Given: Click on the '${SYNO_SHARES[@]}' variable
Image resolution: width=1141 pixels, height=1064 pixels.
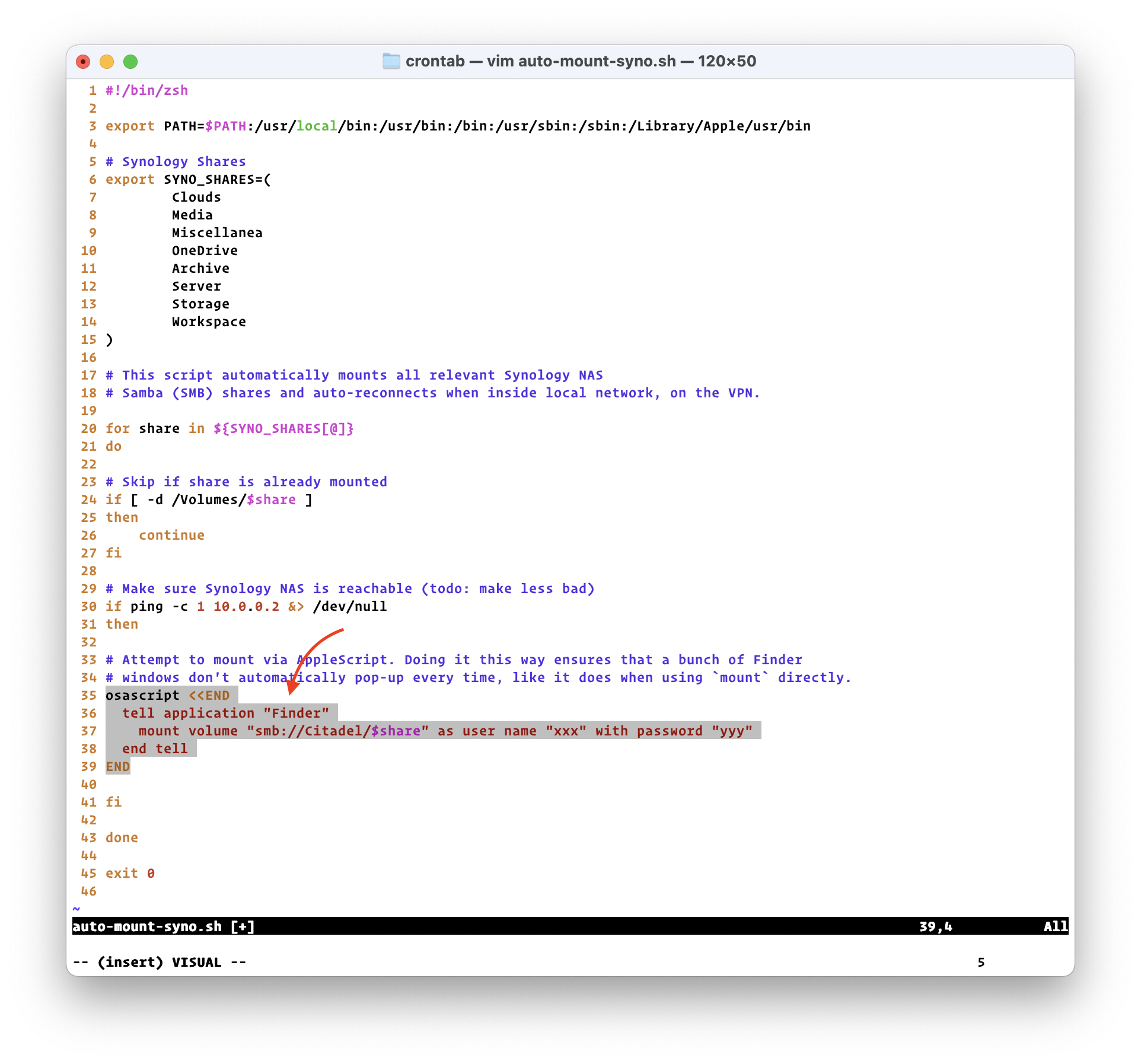Looking at the screenshot, I should (x=283, y=428).
